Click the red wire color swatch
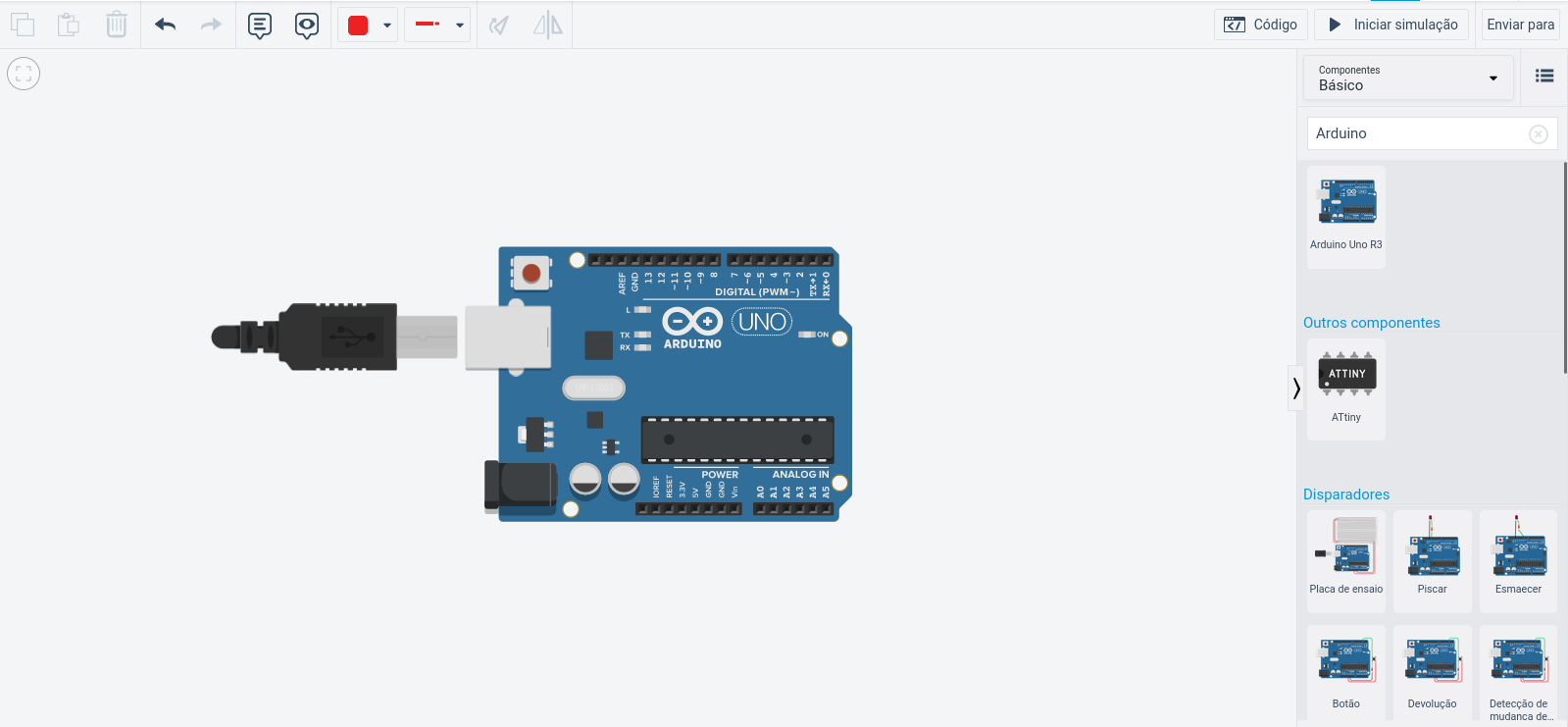The image size is (1568, 727). (358, 26)
